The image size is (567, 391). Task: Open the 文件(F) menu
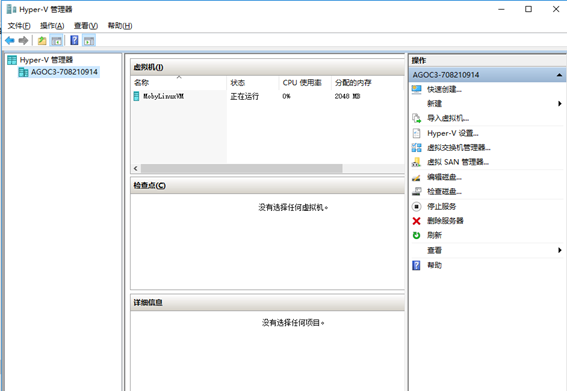point(19,26)
